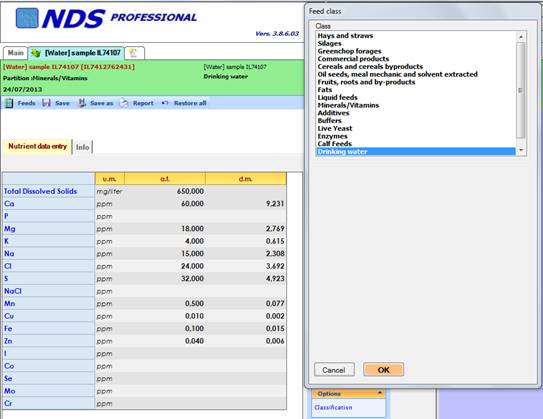543x419 pixels.
Task: Click the Ca a.f. value 60,000
Action: coord(193,204)
